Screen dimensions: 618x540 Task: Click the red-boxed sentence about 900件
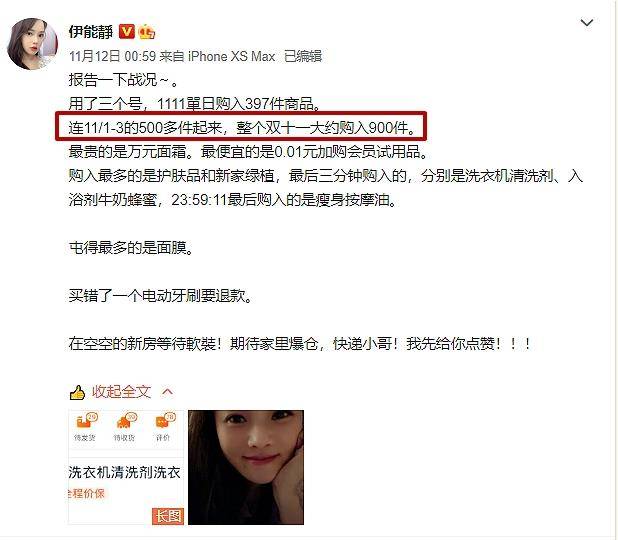(241, 127)
